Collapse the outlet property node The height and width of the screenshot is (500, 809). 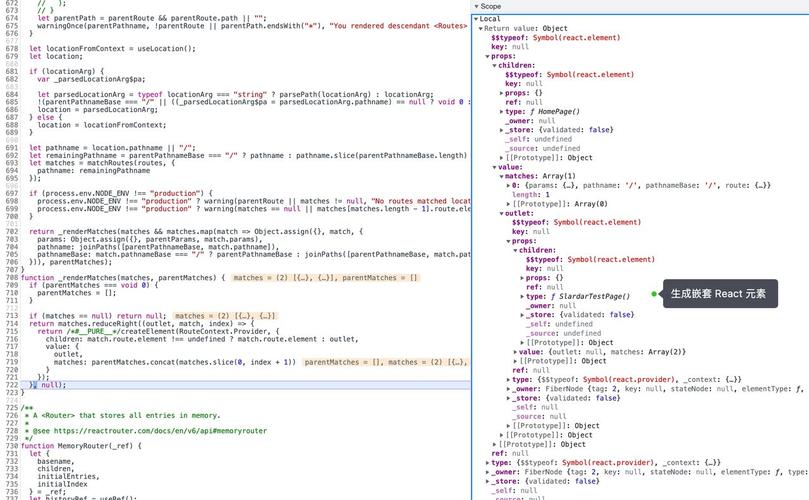tap(502, 213)
